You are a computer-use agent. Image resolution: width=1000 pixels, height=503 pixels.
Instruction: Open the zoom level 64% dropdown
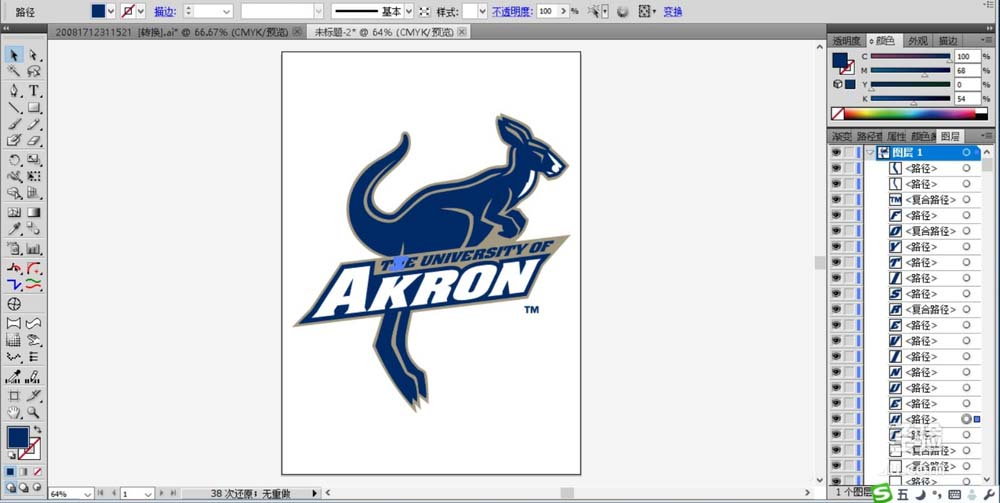(x=87, y=493)
